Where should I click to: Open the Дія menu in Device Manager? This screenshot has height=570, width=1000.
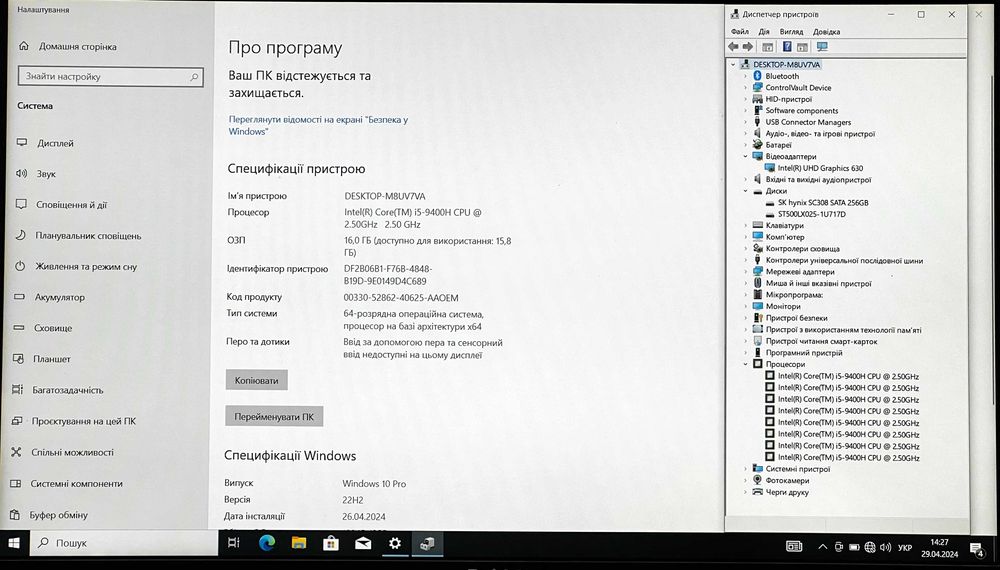(x=764, y=31)
